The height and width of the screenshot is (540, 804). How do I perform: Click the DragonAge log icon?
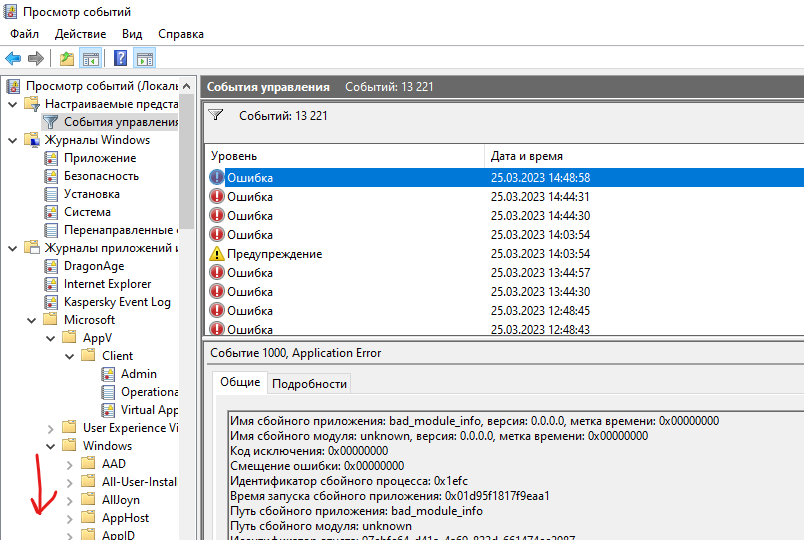(51, 266)
